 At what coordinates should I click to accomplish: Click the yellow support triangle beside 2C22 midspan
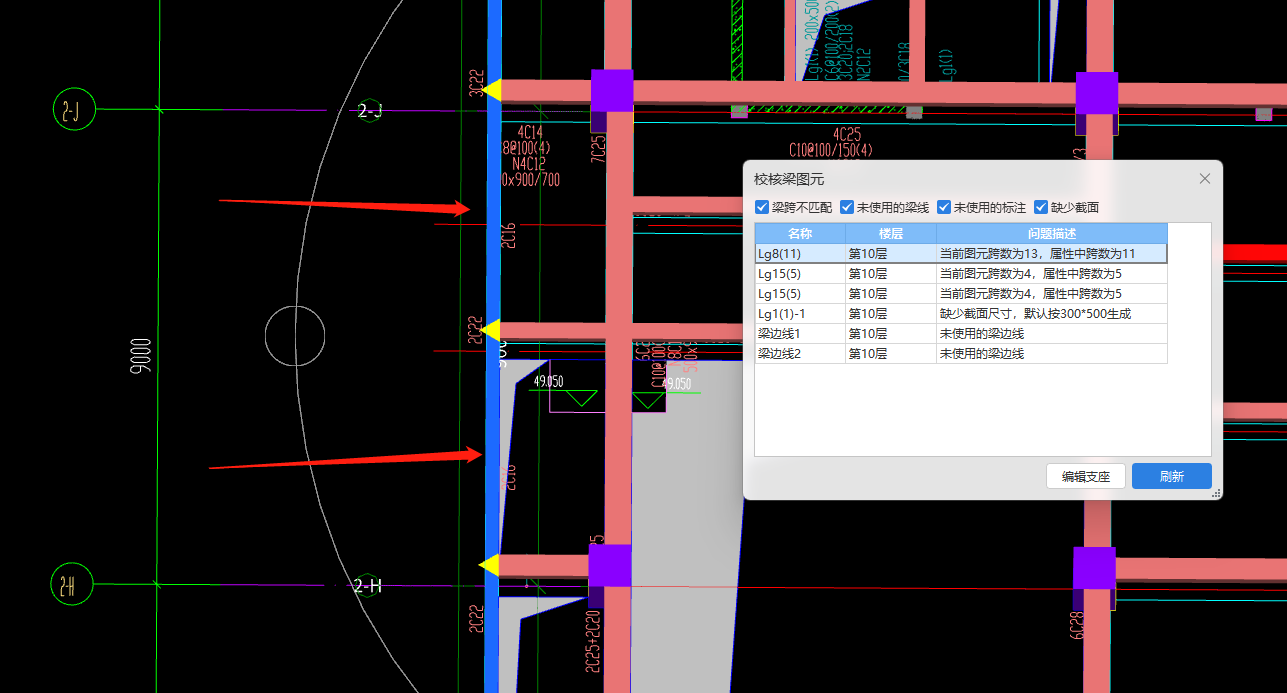[x=489, y=329]
